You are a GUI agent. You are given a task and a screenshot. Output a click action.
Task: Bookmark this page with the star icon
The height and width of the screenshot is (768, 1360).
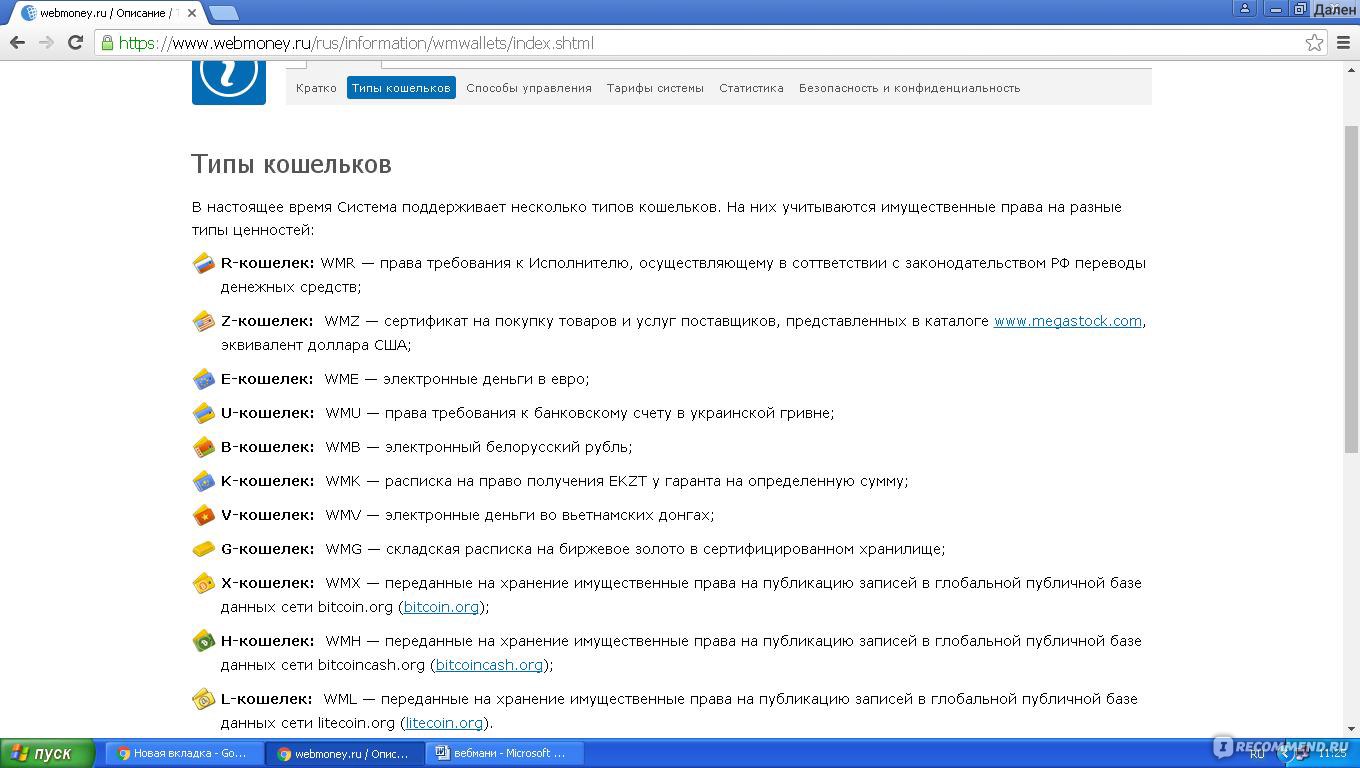pos(1314,42)
